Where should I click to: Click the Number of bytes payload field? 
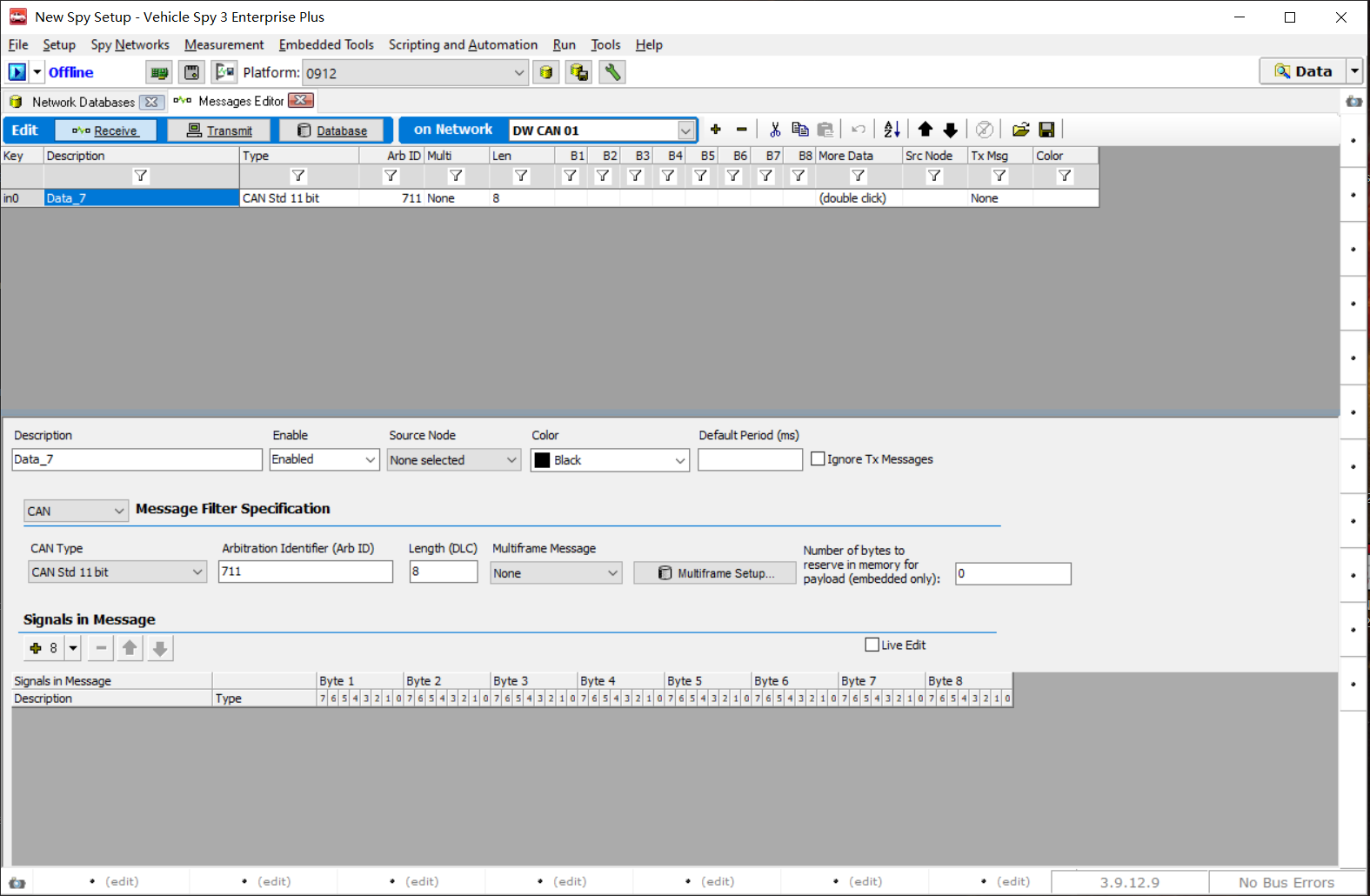(x=1013, y=573)
